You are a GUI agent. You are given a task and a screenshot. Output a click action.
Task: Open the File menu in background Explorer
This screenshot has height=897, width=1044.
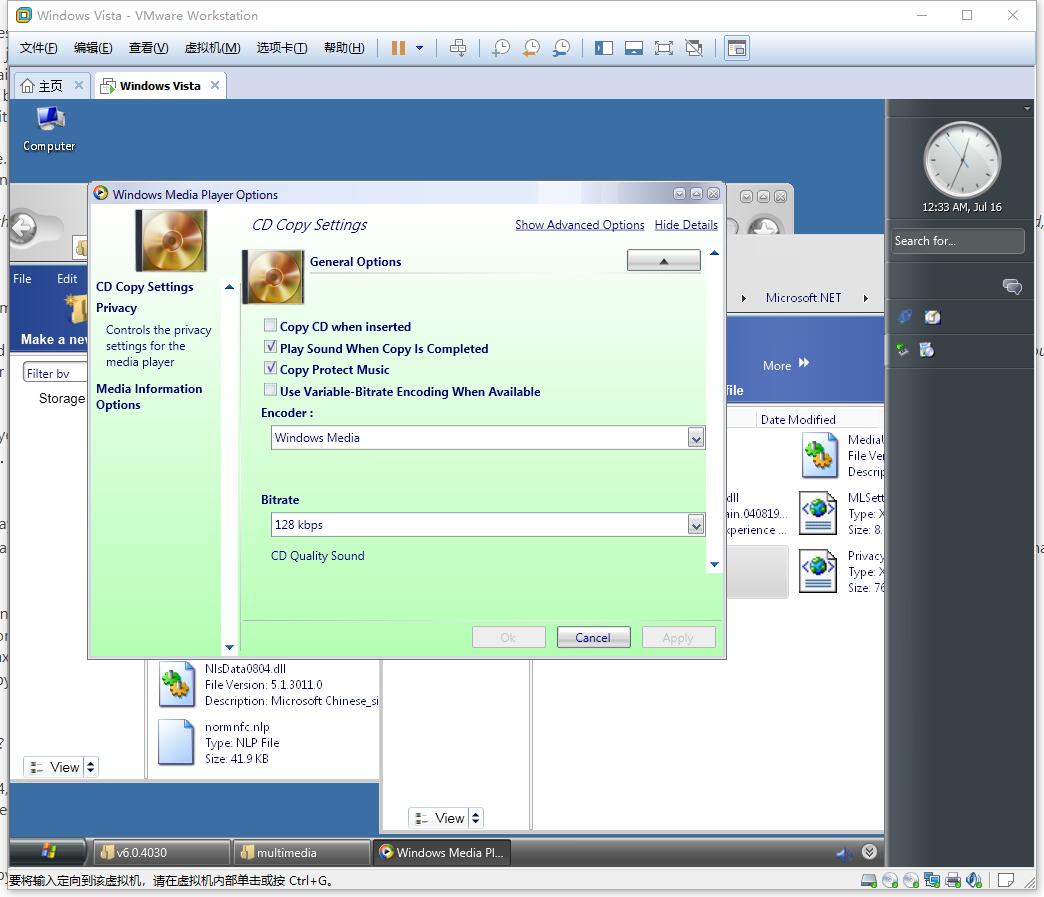[22, 279]
